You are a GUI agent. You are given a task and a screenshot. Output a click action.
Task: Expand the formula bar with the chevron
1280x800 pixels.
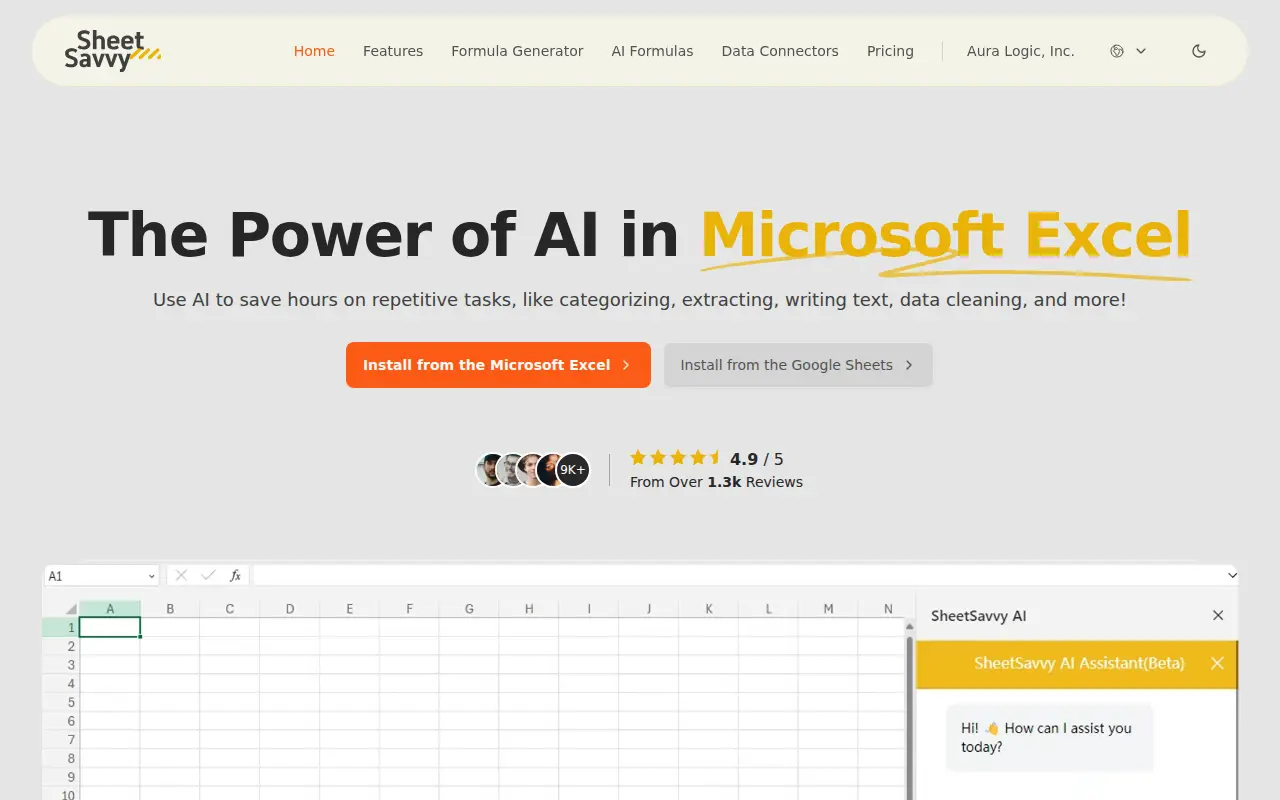click(1232, 575)
